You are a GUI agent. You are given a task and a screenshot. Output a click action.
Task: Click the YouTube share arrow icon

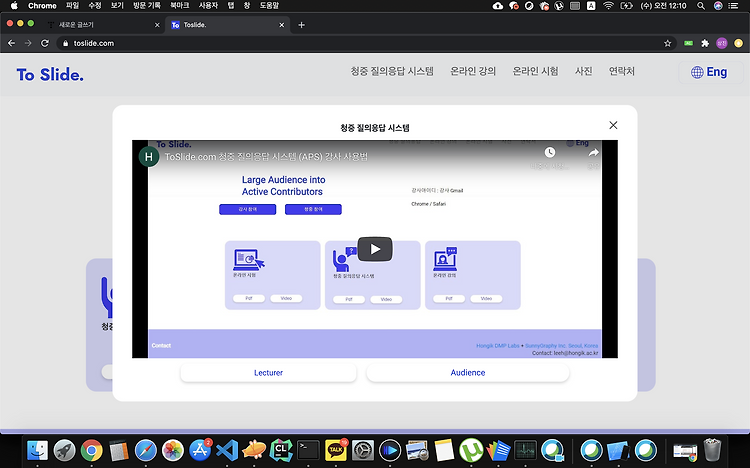pyautogui.click(x=593, y=153)
